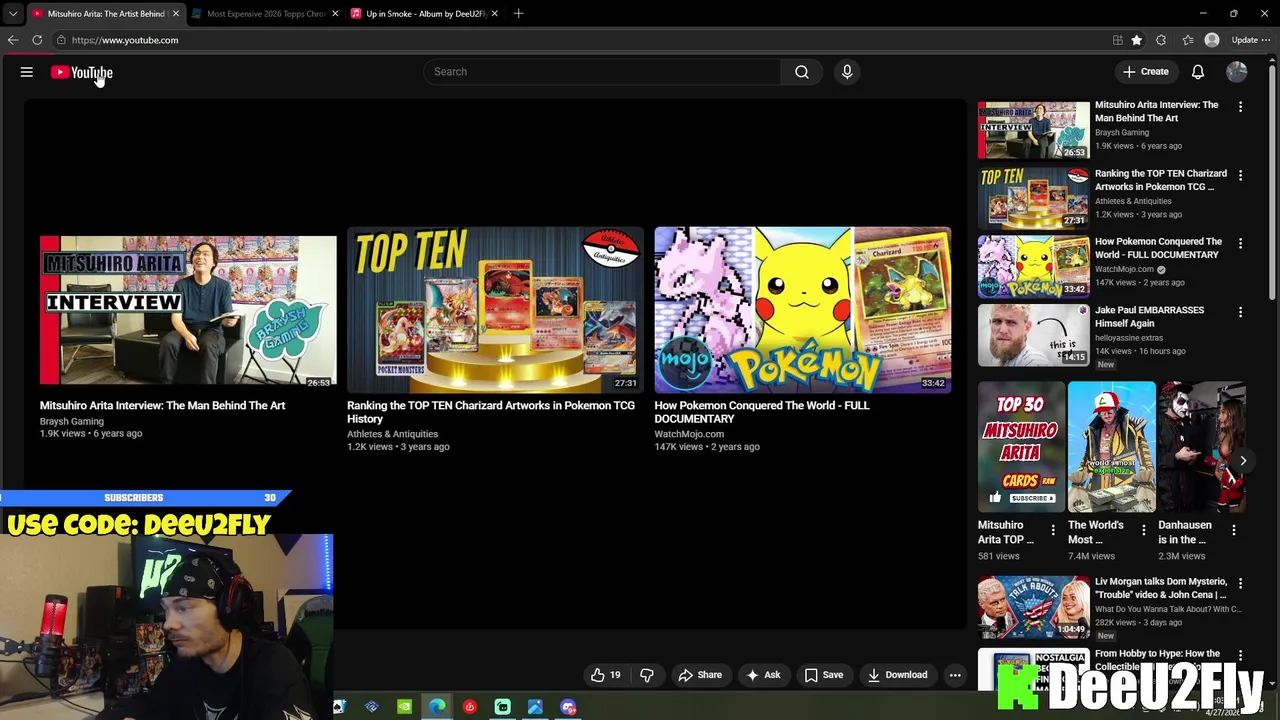Open a new browser tab
1280x720 pixels.
coord(518,14)
